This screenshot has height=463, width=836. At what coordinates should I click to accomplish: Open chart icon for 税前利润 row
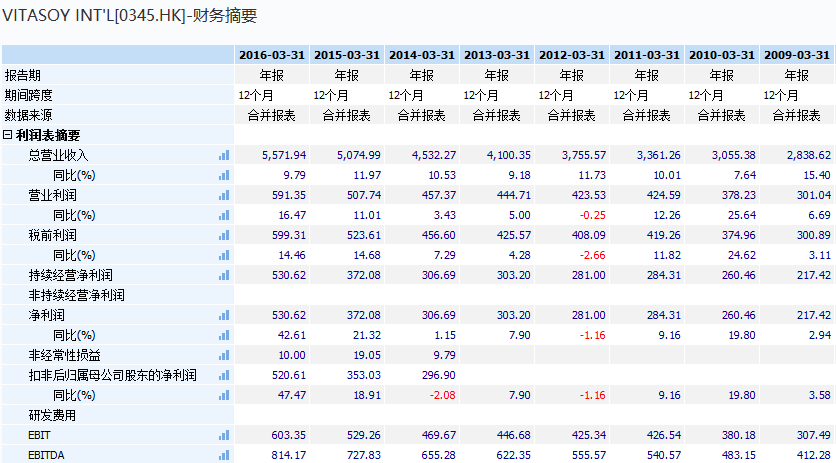[x=224, y=235]
